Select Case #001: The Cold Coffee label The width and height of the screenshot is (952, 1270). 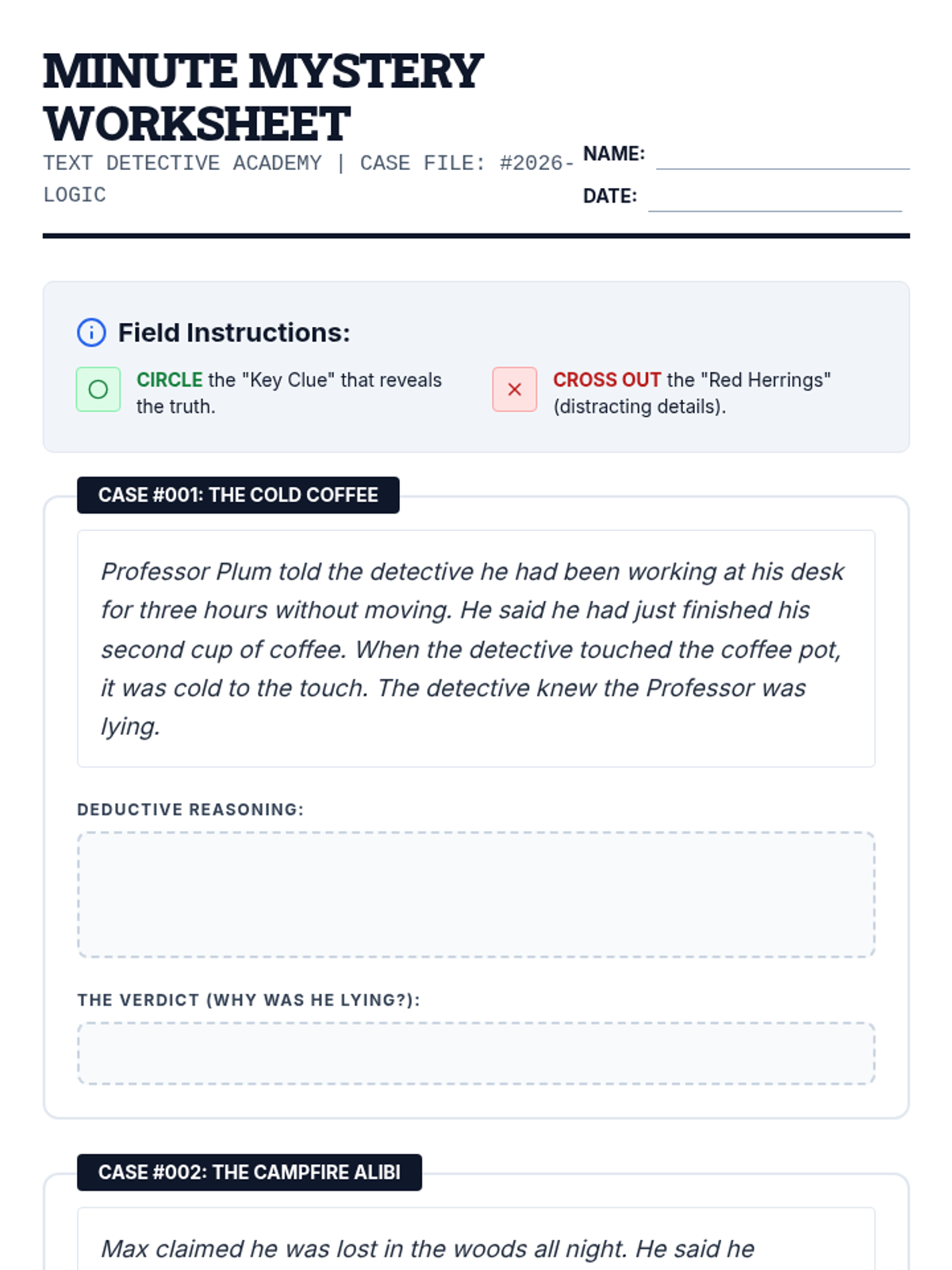[x=238, y=495]
